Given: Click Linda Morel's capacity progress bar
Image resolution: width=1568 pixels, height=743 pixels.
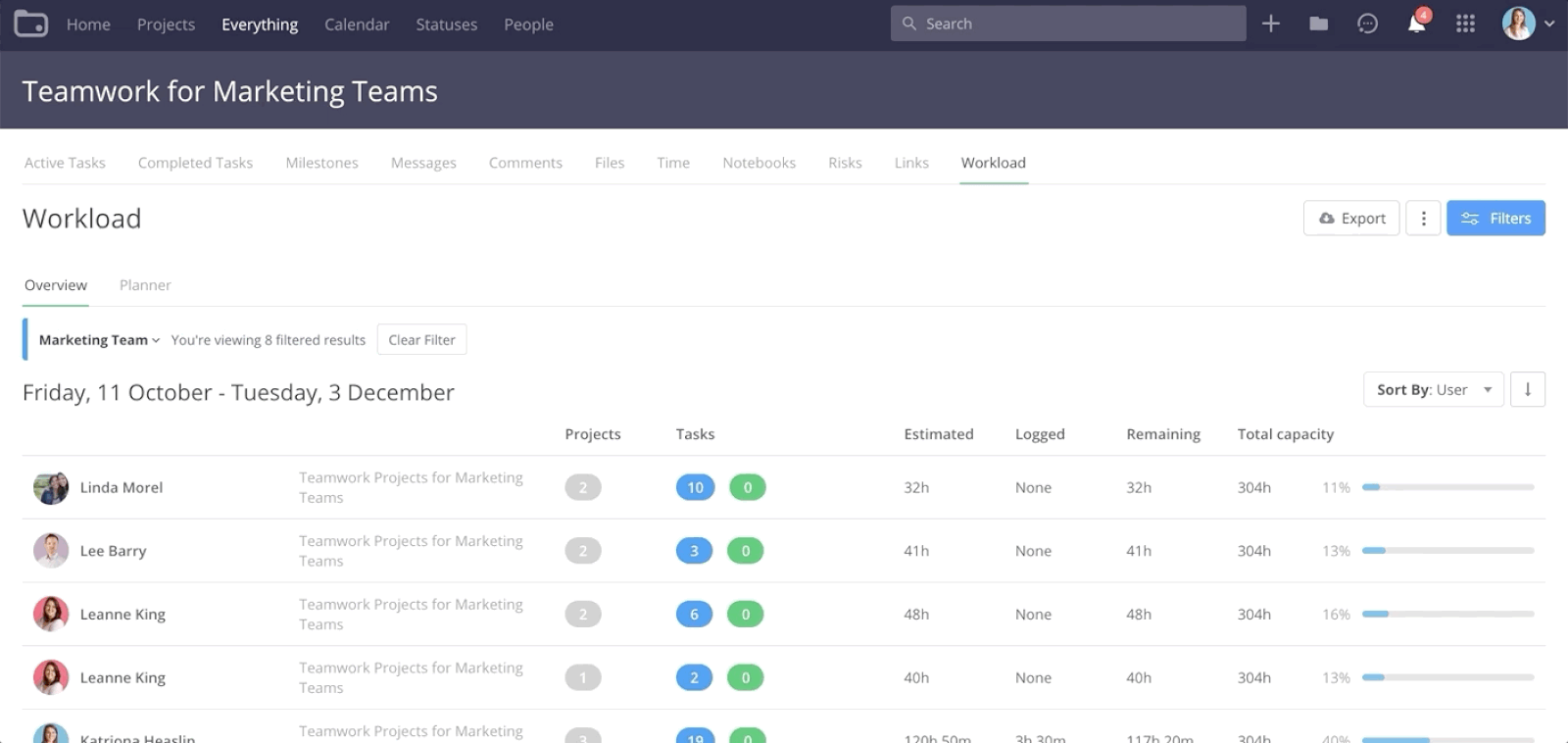Looking at the screenshot, I should (x=1447, y=487).
